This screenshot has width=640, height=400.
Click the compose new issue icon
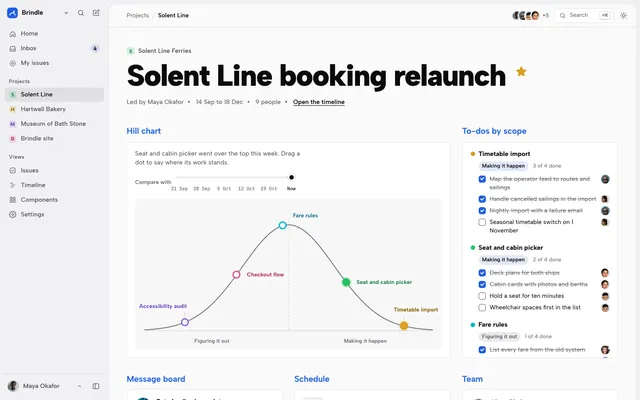coord(96,13)
